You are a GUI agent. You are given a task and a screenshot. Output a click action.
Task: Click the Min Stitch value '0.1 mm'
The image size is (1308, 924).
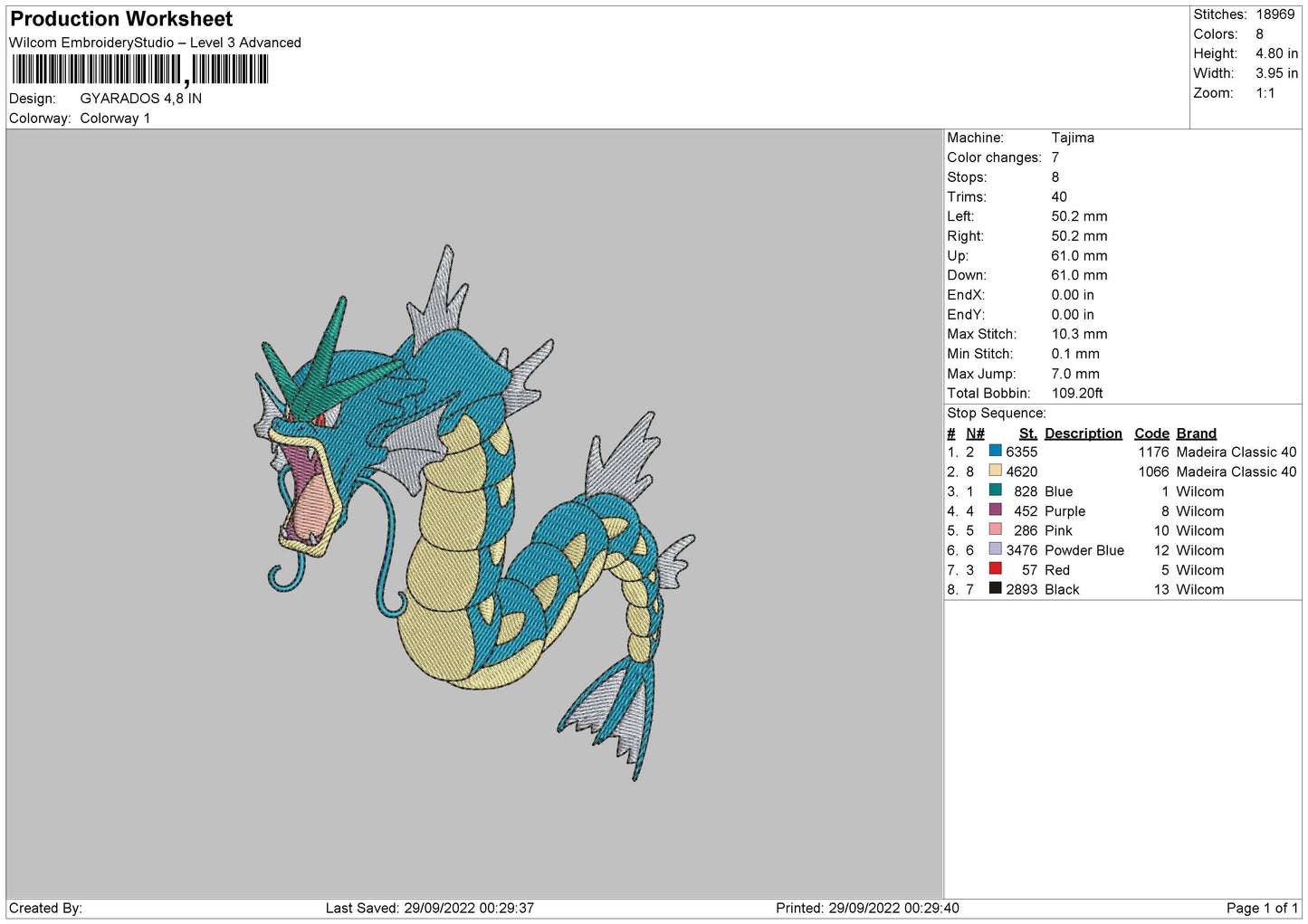(x=1075, y=354)
